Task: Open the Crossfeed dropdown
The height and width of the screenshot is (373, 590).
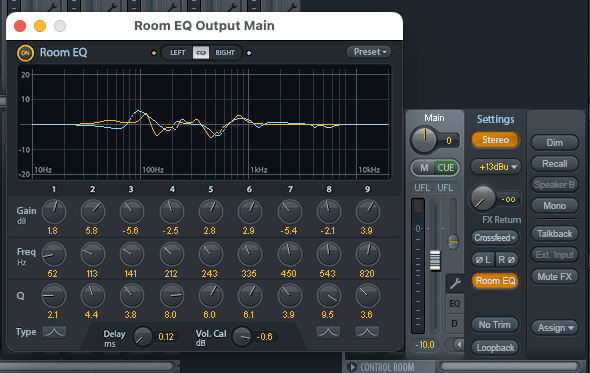Action: click(x=494, y=238)
